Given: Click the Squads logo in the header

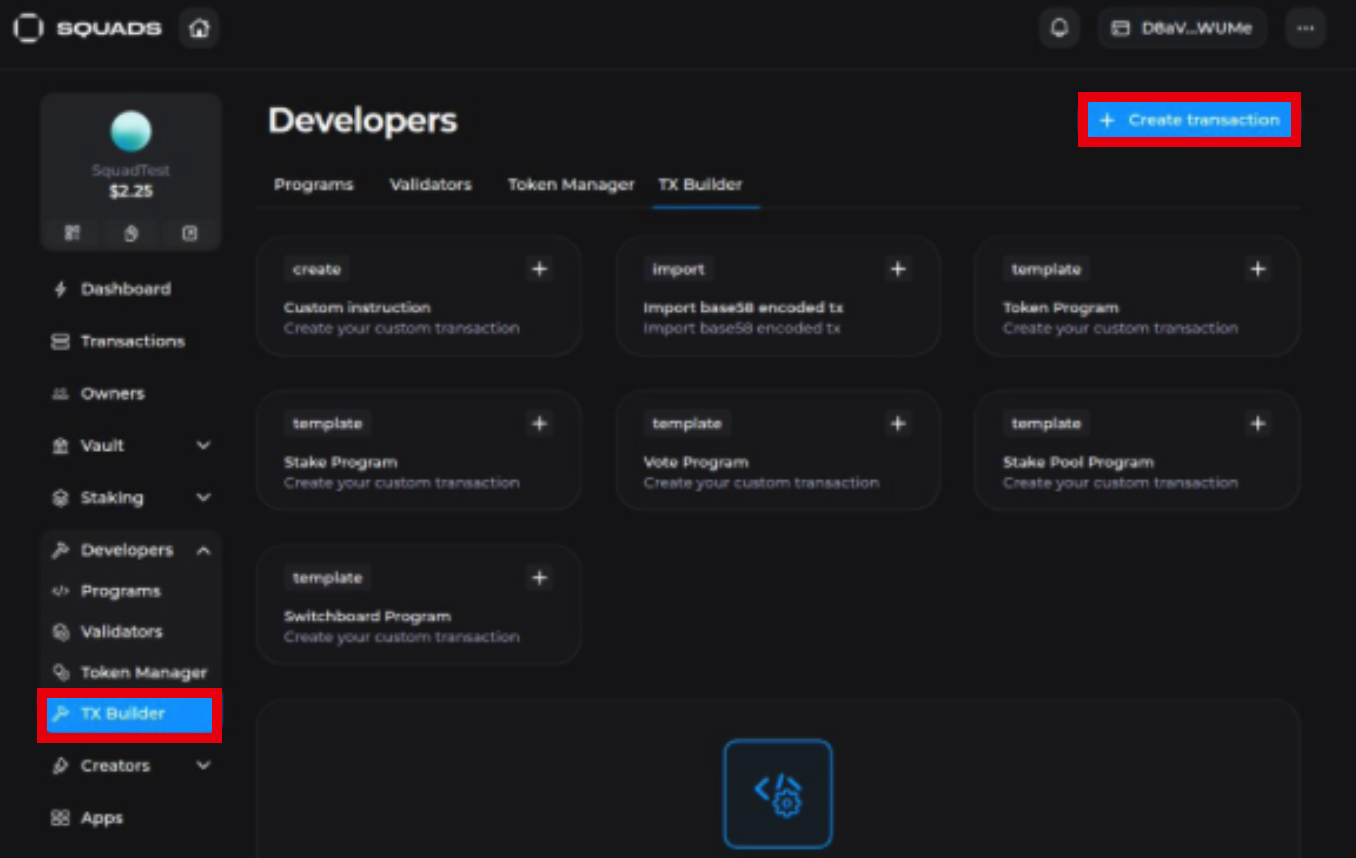Looking at the screenshot, I should tap(88, 28).
